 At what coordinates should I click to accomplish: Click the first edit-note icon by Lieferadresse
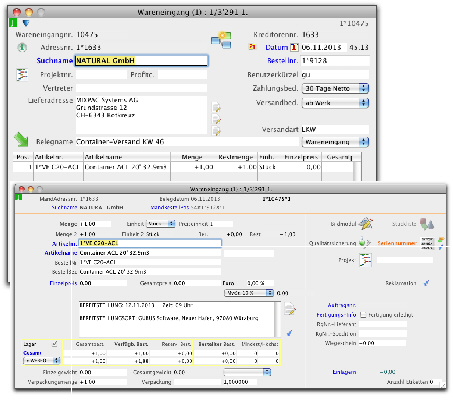217,107
